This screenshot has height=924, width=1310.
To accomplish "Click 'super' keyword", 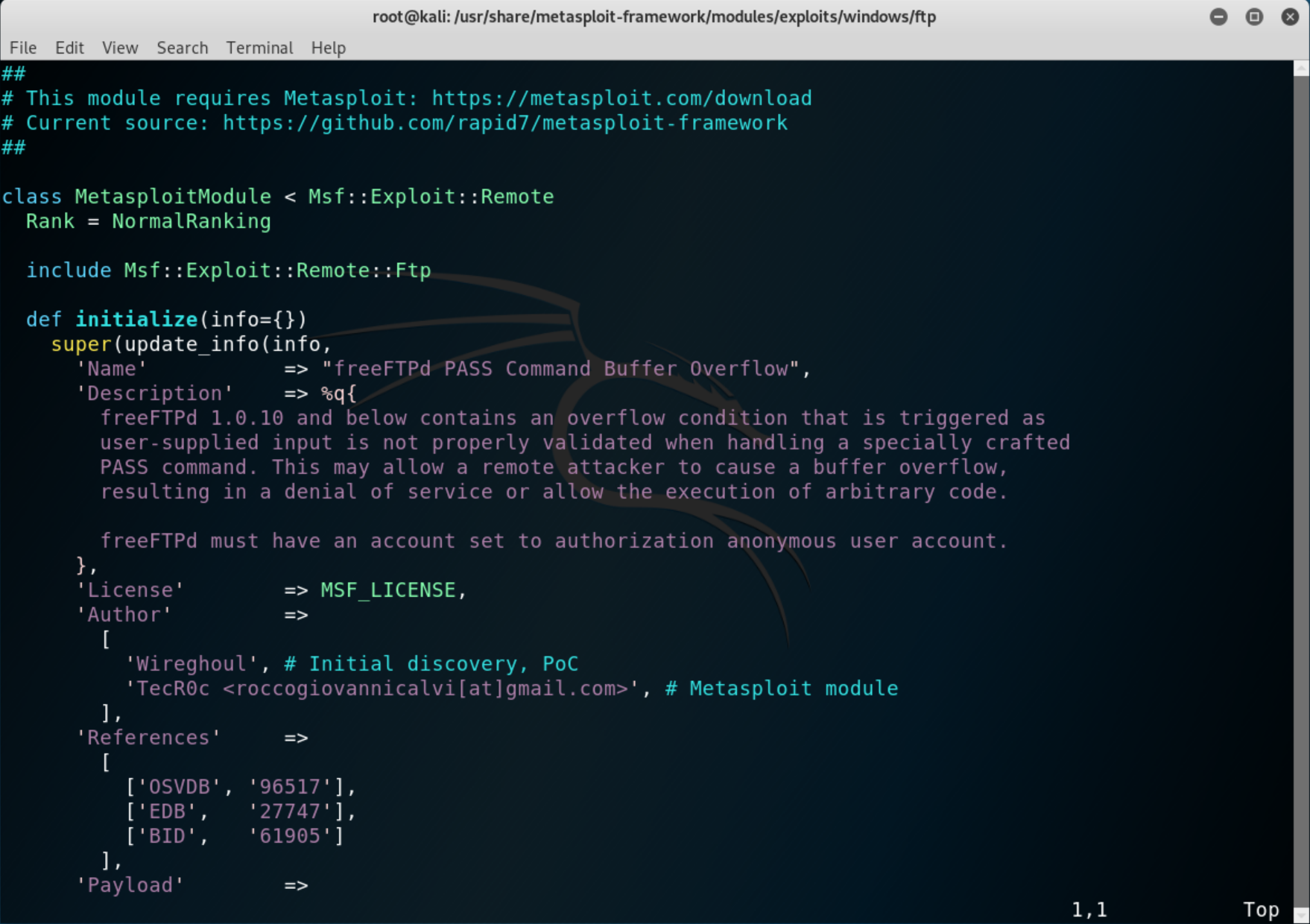I will pos(81,344).
